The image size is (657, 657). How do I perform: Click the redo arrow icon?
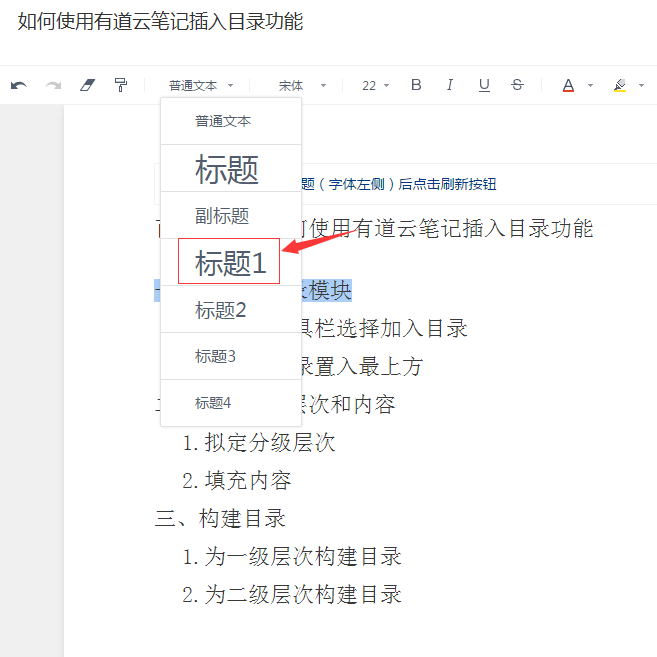[53, 85]
